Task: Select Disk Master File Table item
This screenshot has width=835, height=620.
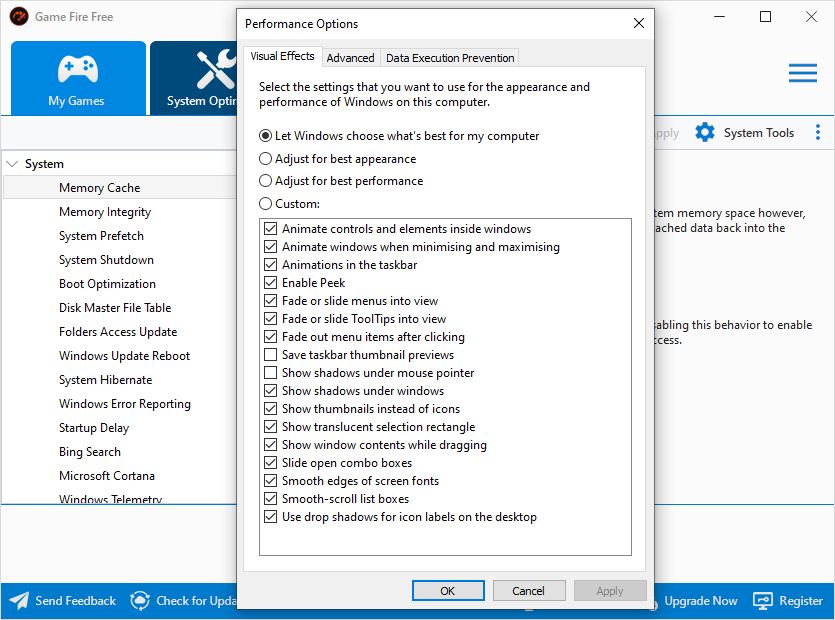Action: (115, 308)
